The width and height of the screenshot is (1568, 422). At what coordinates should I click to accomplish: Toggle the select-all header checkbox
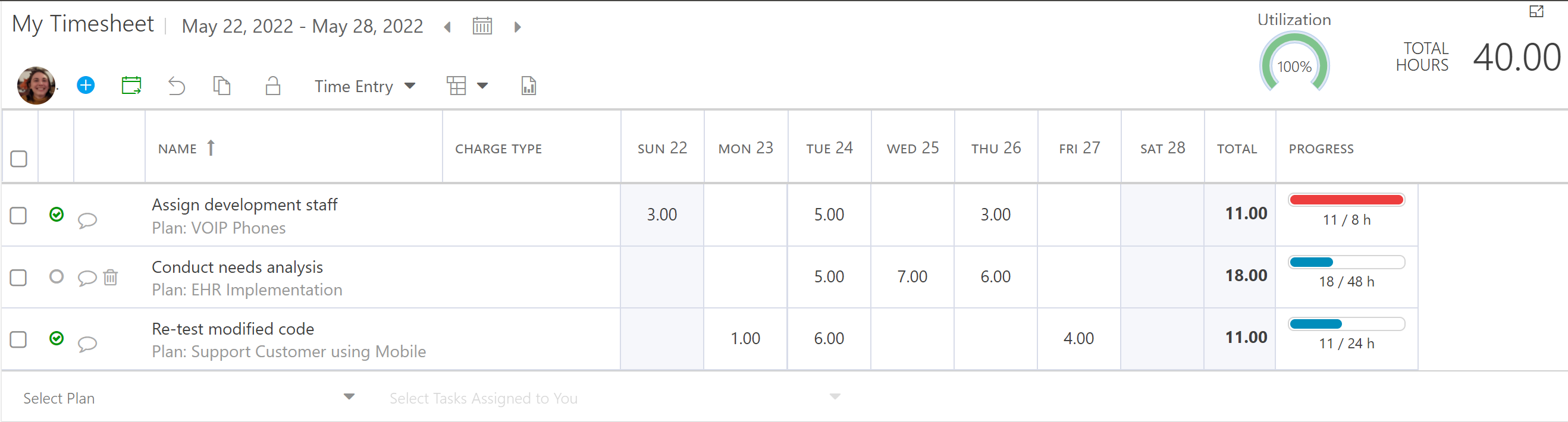19,159
